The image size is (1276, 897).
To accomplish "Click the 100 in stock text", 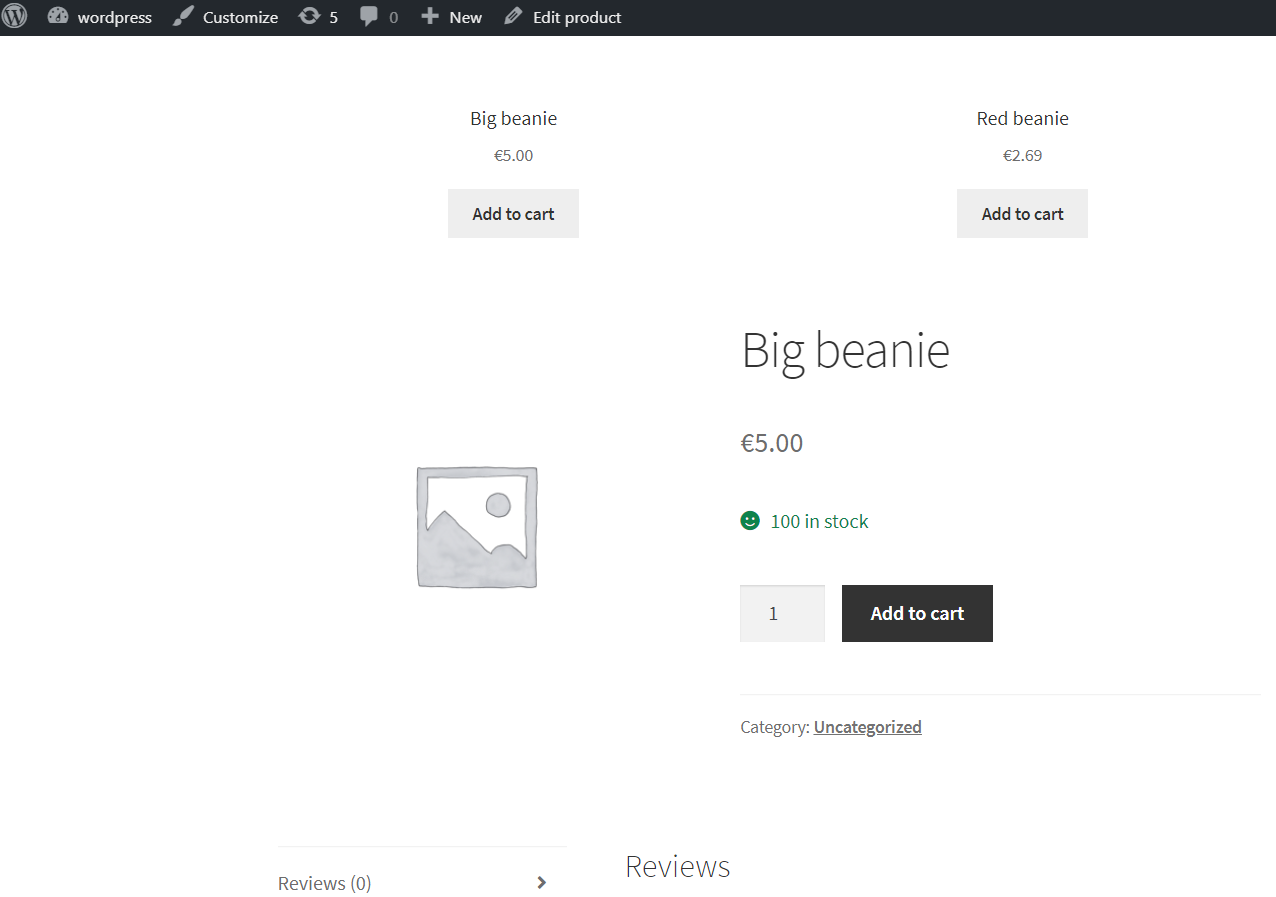I will pos(819,521).
